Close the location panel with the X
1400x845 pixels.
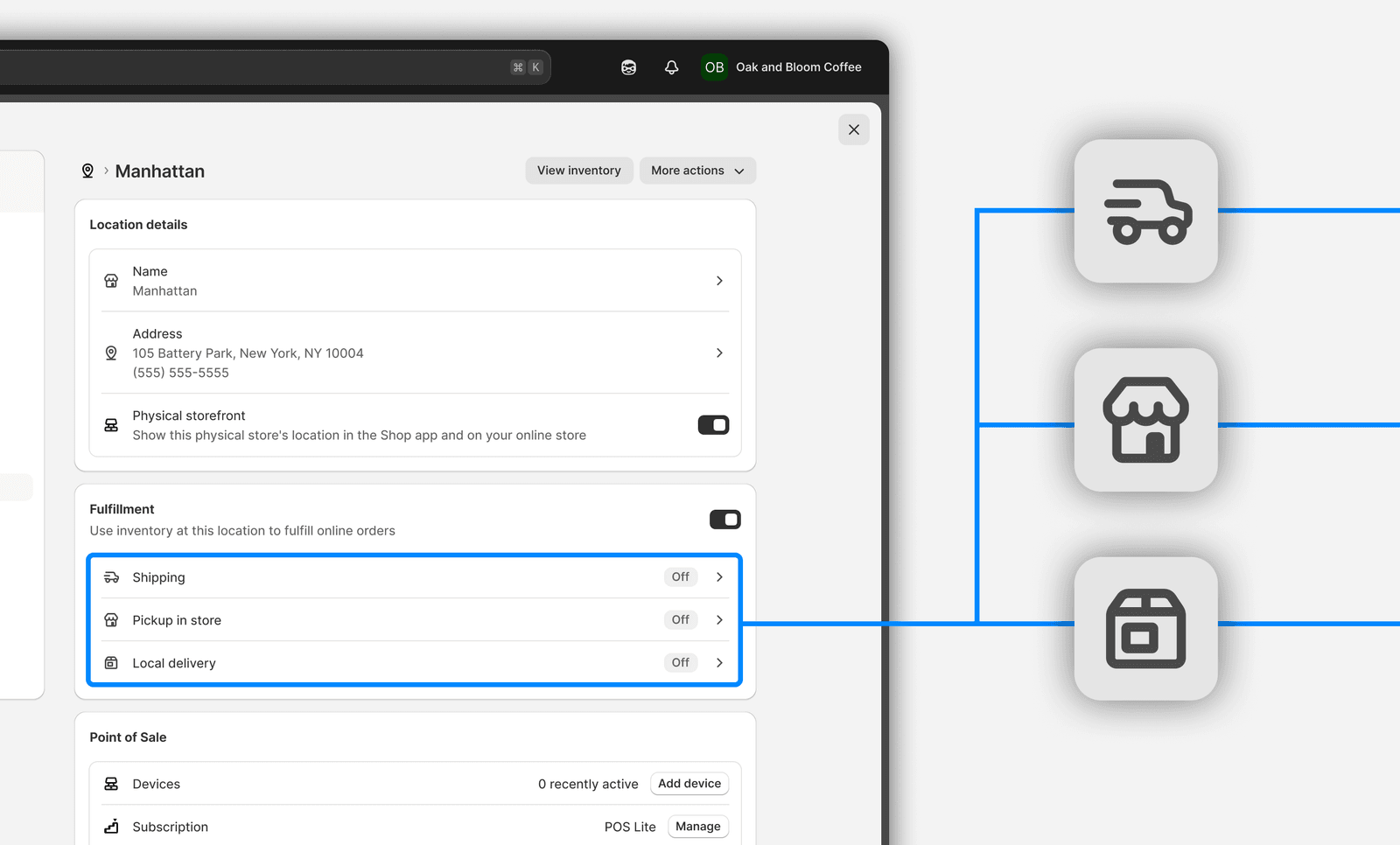(854, 129)
